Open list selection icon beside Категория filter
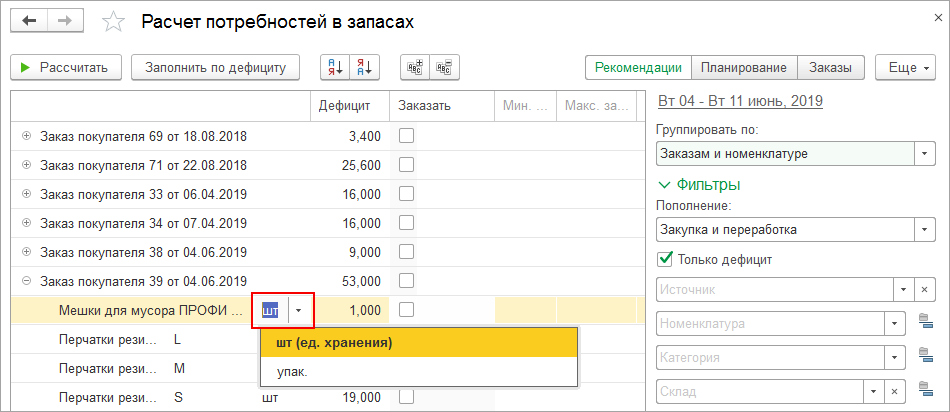The height and width of the screenshot is (412, 950). point(925,357)
